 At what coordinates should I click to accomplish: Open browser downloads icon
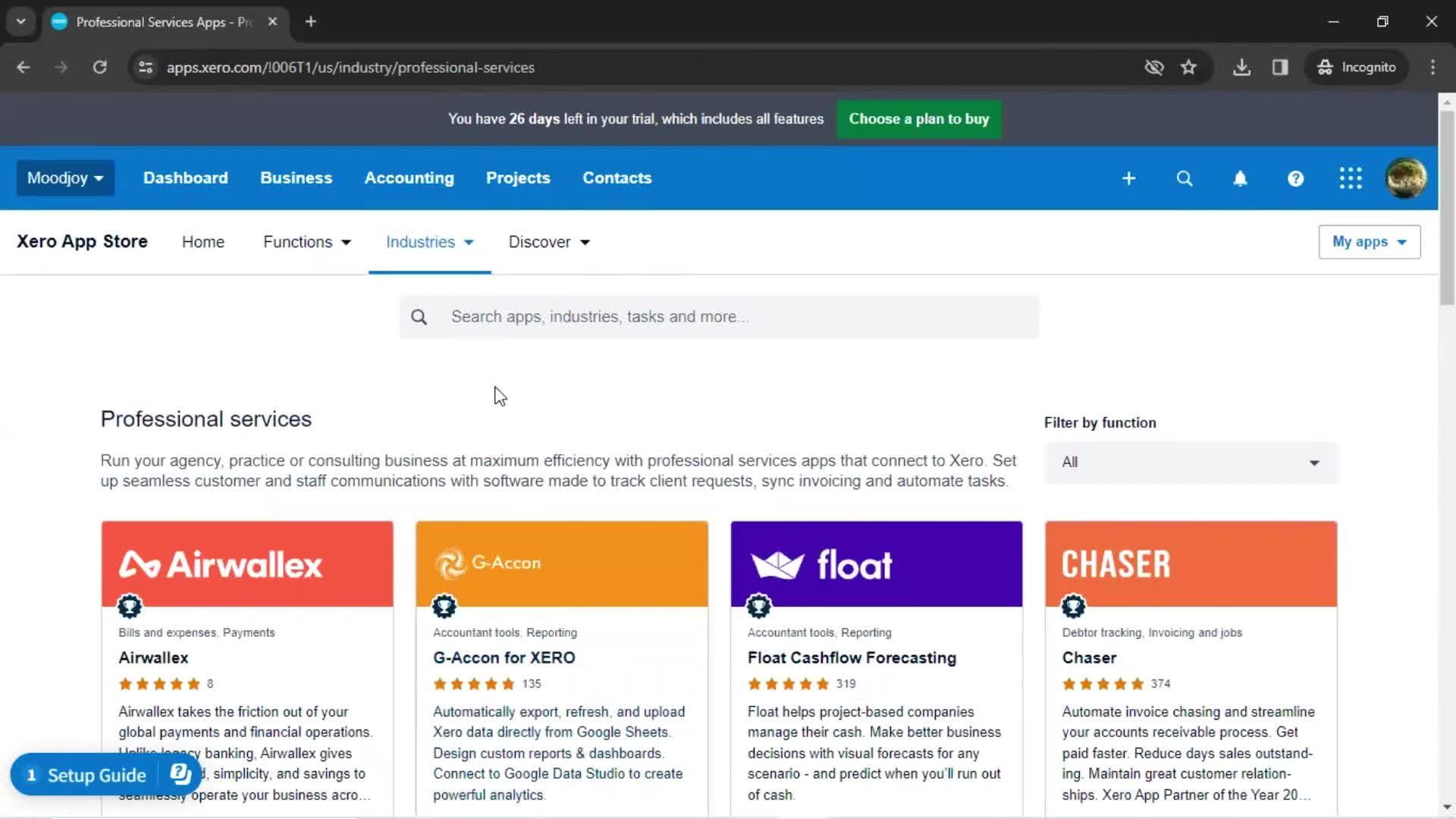[x=1241, y=67]
